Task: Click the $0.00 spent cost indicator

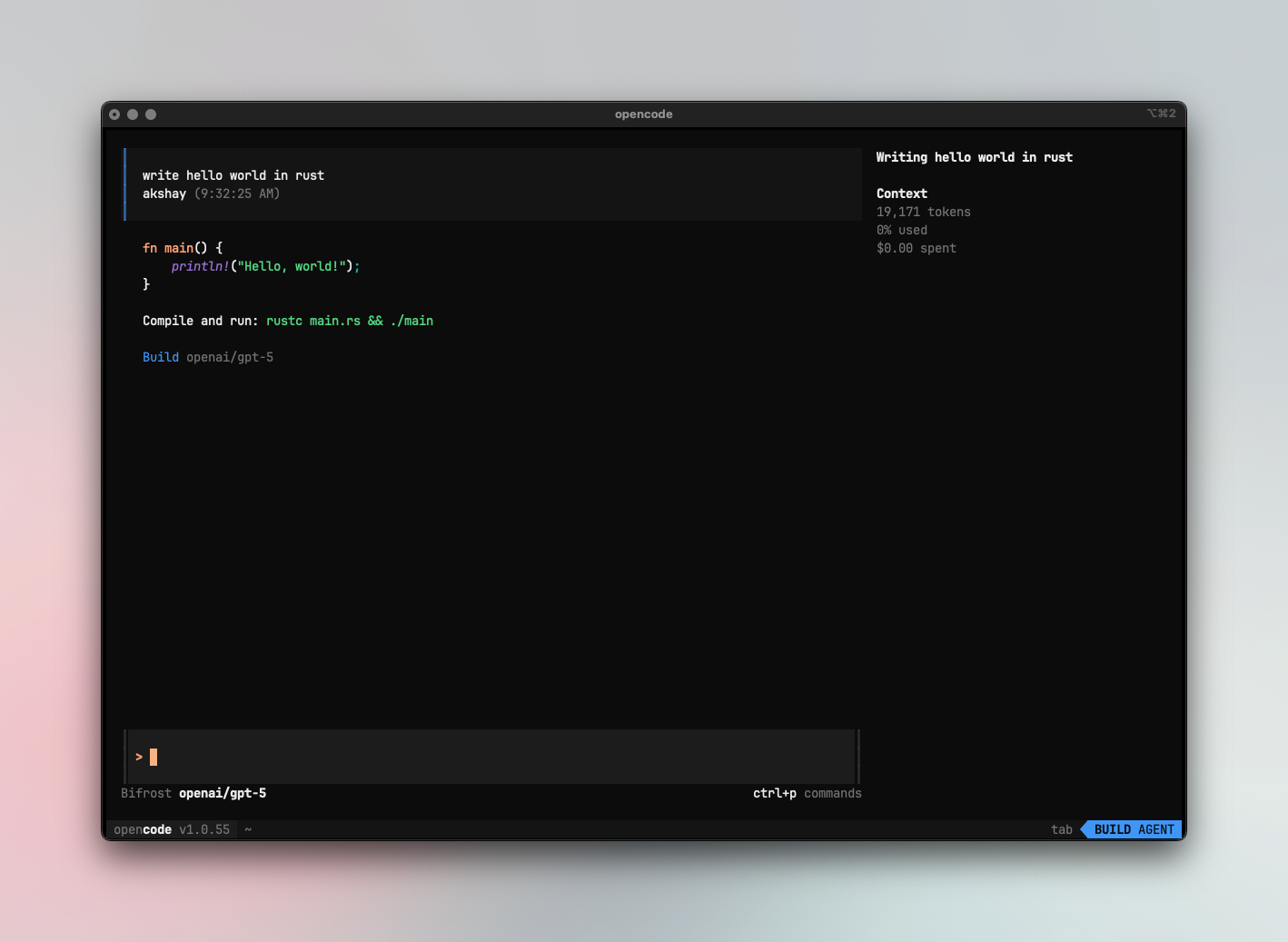Action: [x=916, y=248]
